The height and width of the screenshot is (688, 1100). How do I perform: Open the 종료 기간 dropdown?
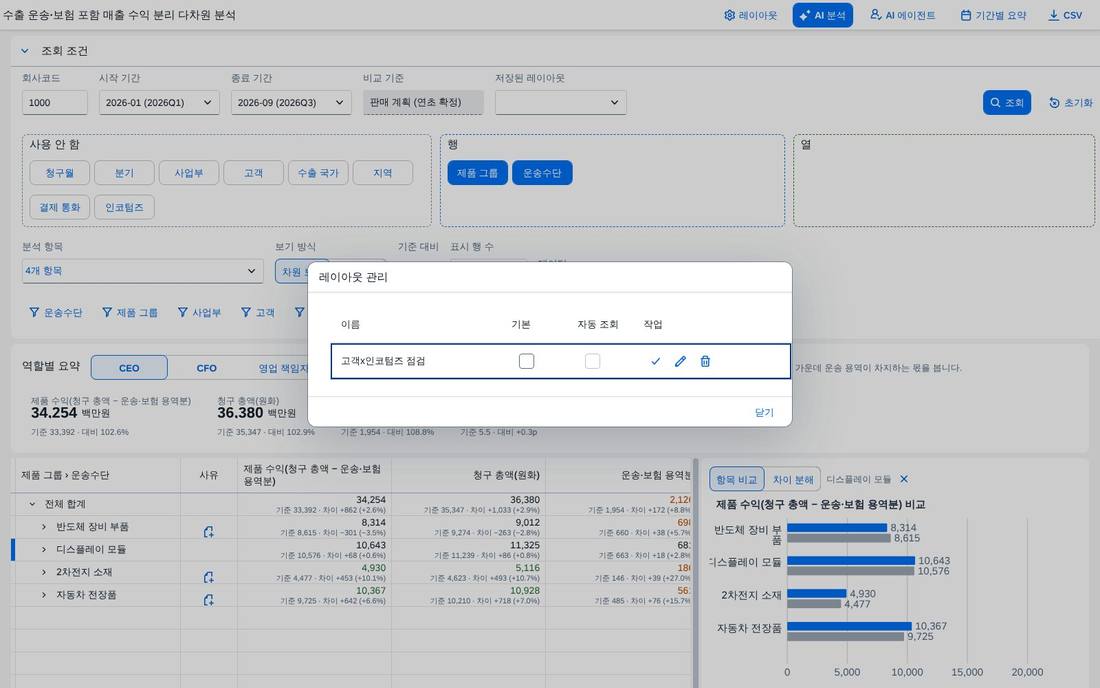point(290,102)
